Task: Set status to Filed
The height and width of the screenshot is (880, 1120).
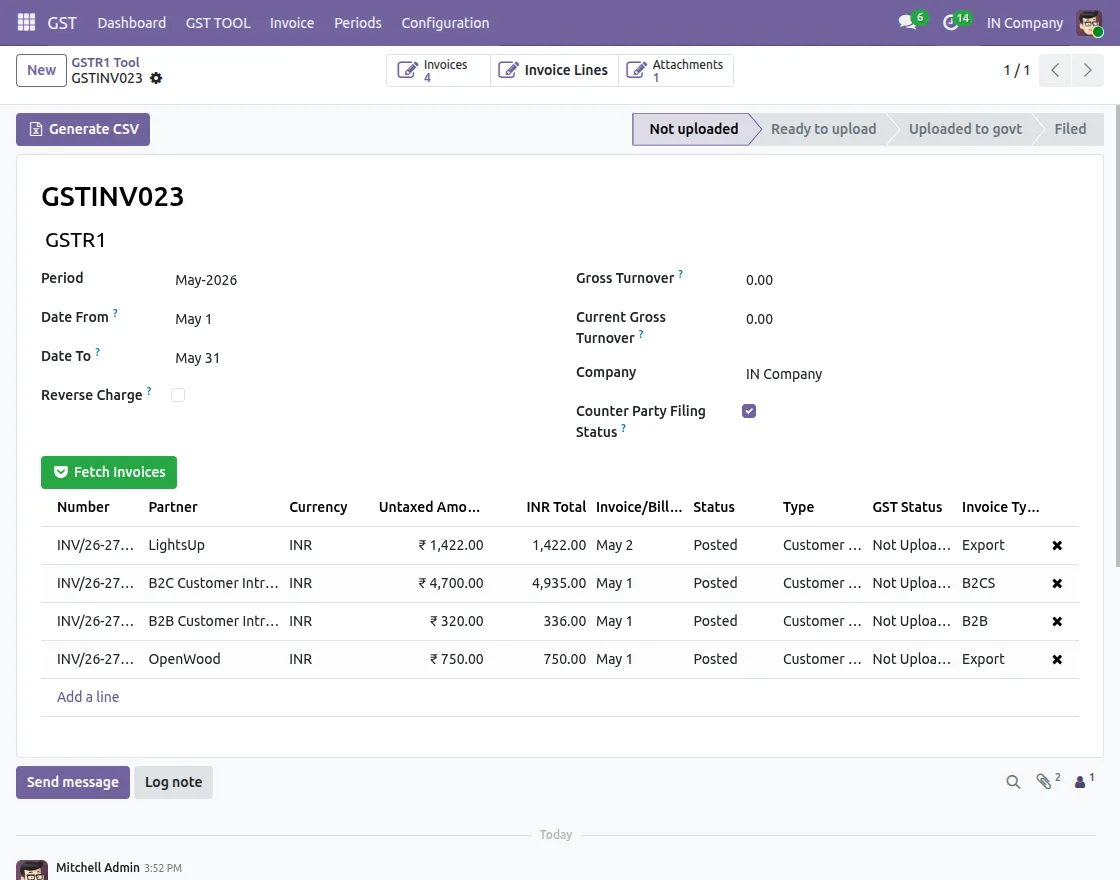Action: [1070, 129]
